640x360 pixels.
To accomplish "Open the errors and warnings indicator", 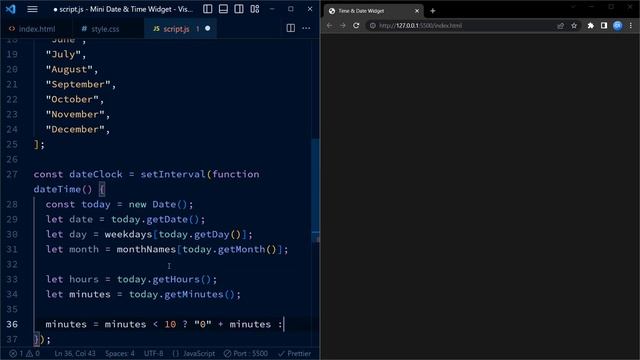I will pyautogui.click(x=24, y=353).
